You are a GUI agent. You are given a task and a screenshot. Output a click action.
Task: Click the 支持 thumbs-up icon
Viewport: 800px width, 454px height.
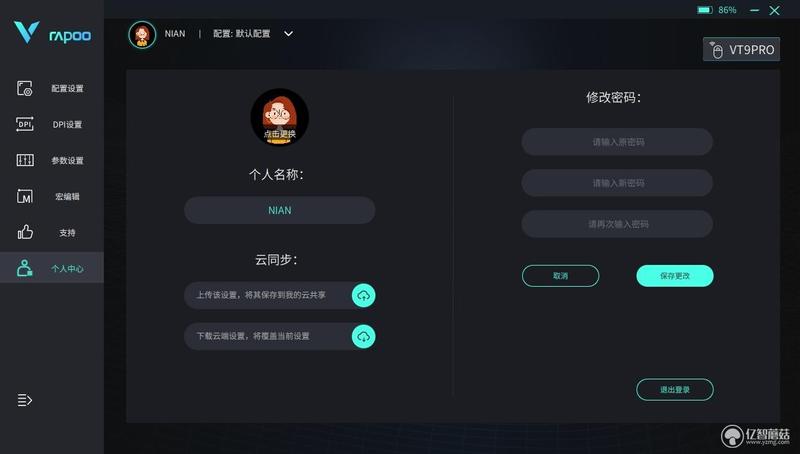pyautogui.click(x=25, y=232)
